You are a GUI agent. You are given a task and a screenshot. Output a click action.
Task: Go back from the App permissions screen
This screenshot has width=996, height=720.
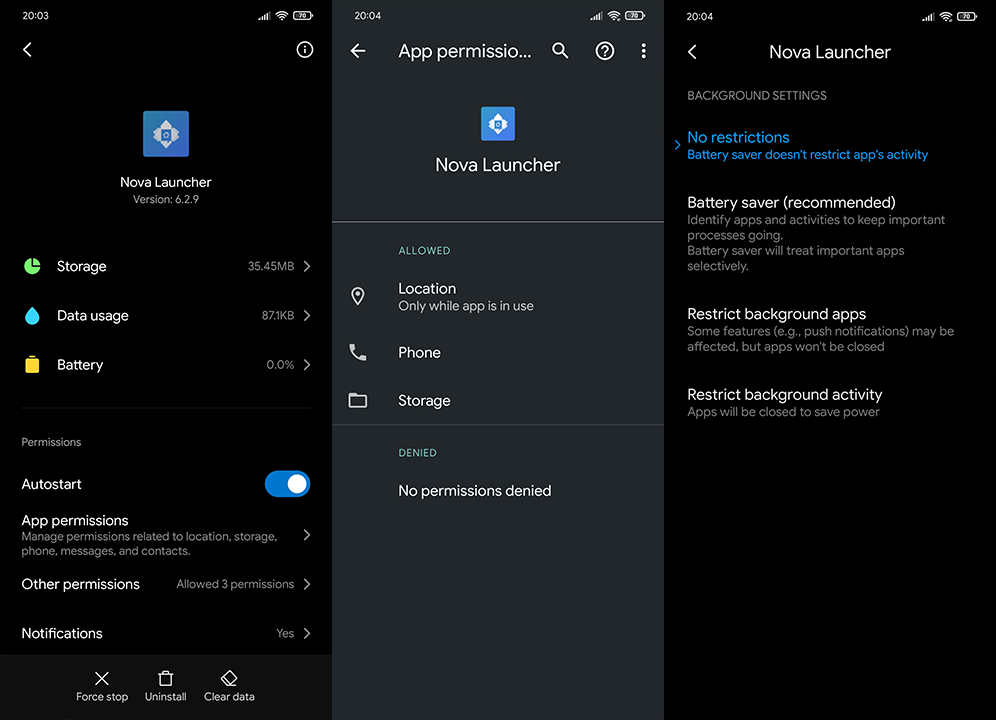click(x=358, y=51)
